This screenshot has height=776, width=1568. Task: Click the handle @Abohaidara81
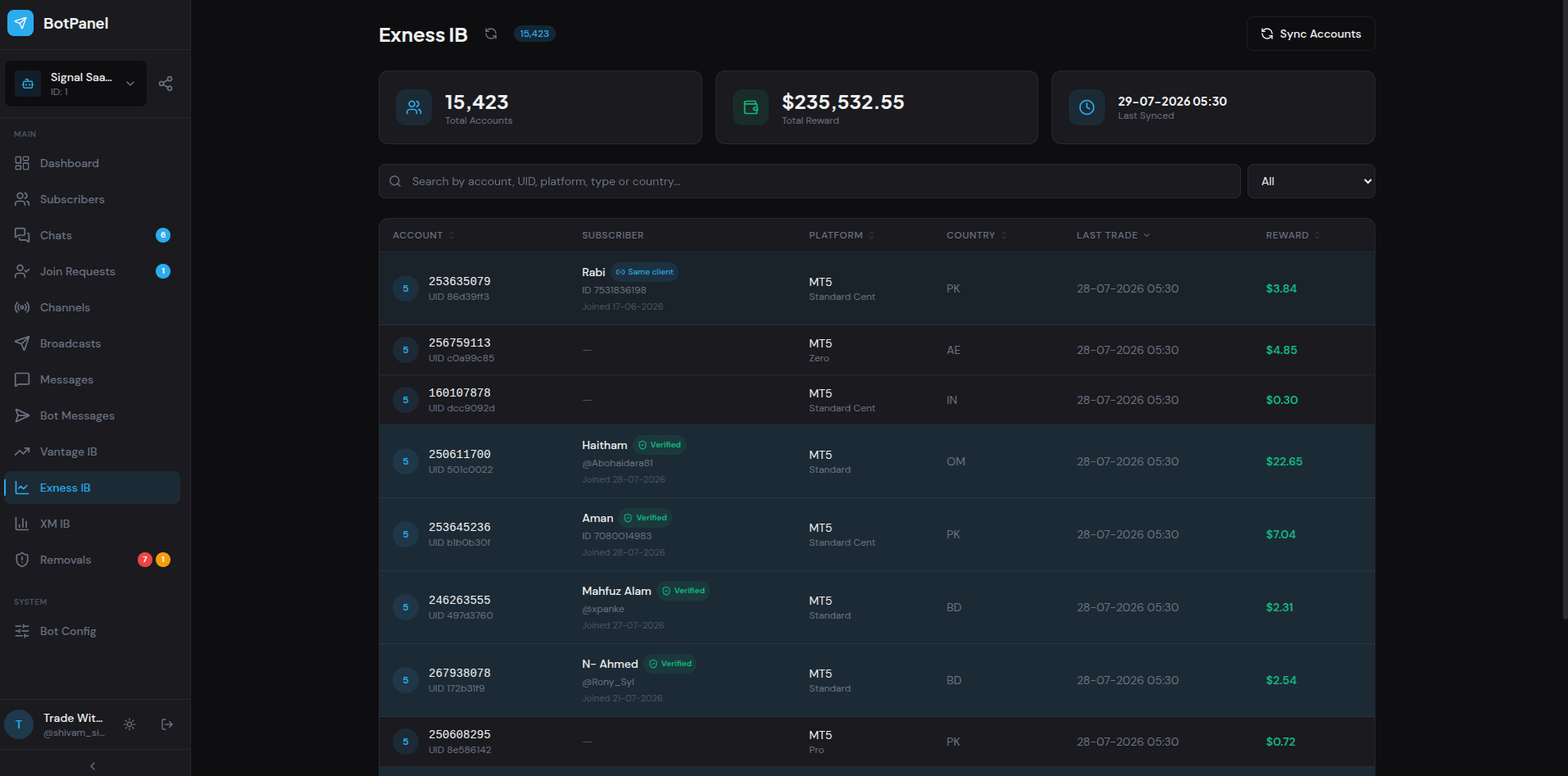(617, 463)
